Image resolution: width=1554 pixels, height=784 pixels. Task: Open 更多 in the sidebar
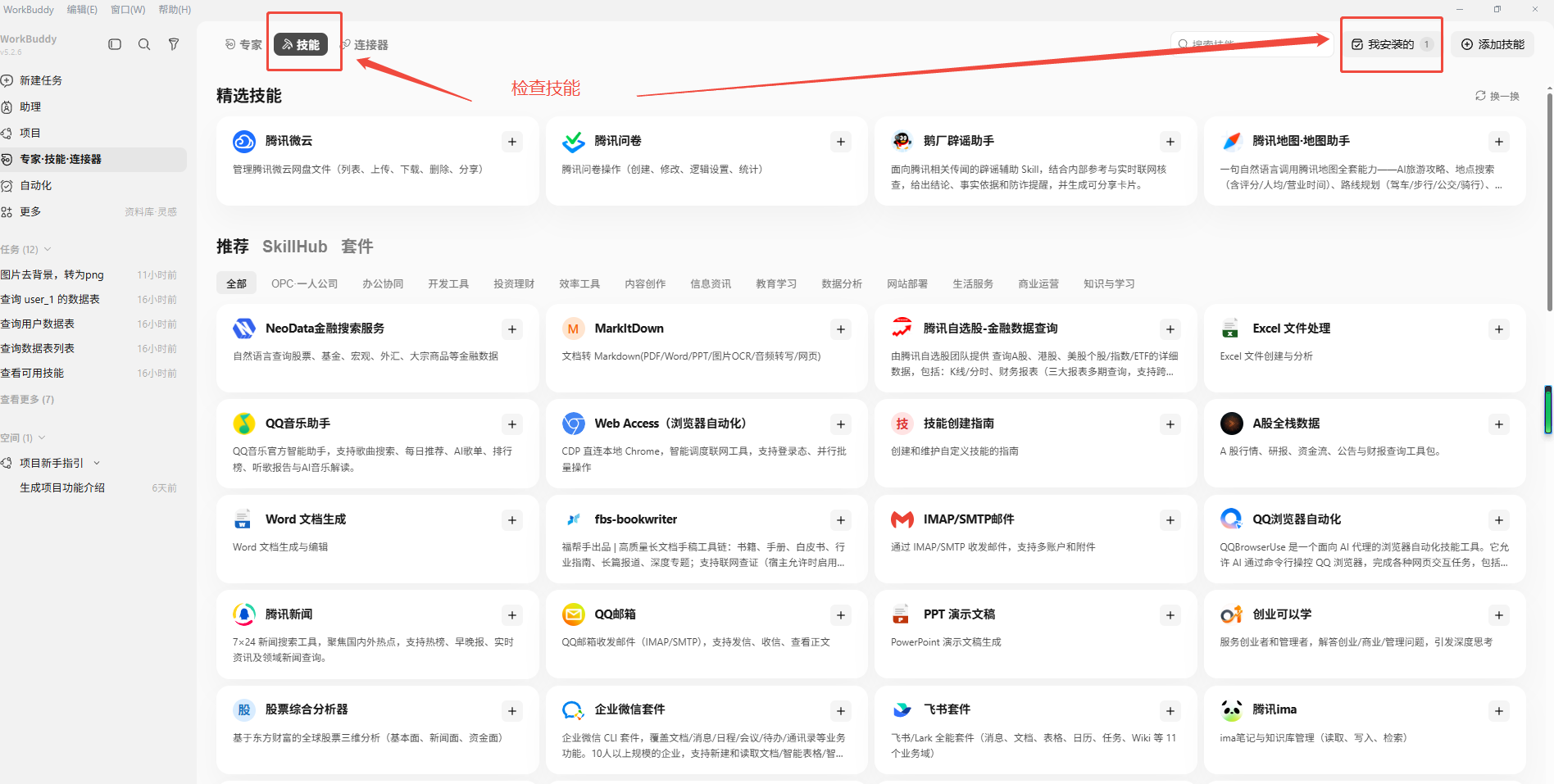click(x=30, y=211)
